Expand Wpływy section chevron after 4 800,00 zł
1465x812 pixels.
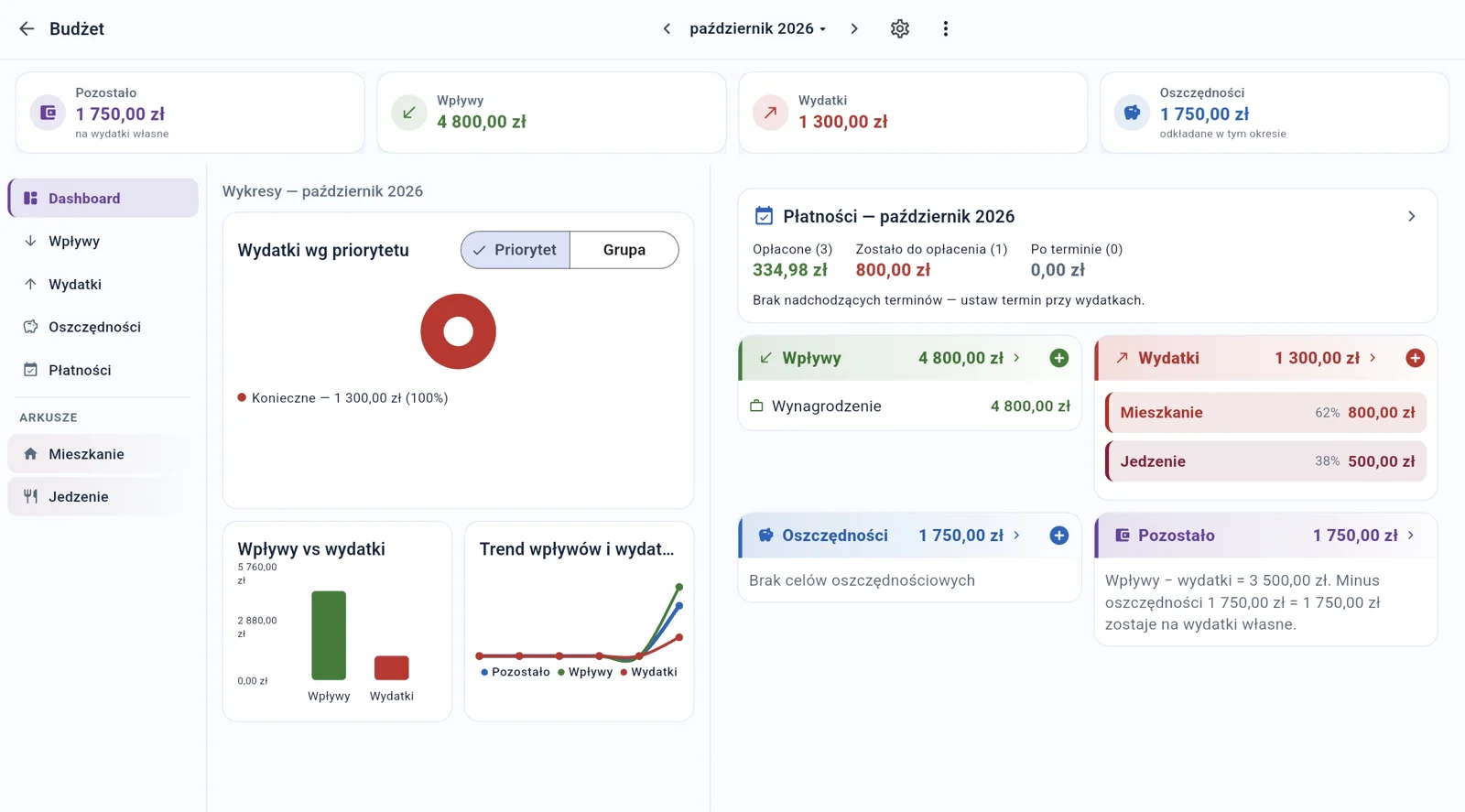1016,358
